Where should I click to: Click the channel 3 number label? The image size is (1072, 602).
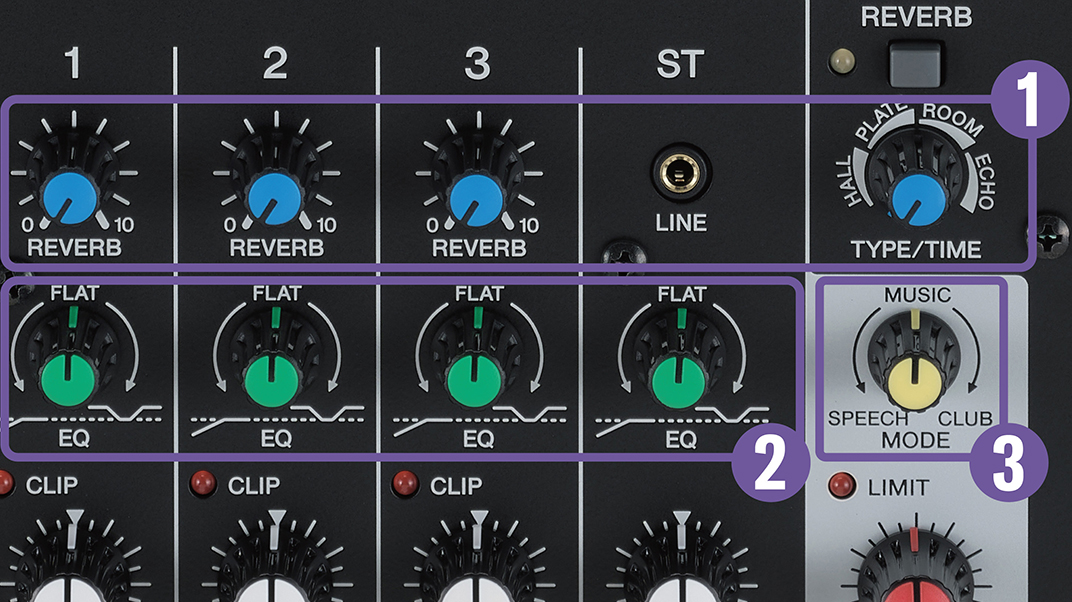tap(477, 63)
